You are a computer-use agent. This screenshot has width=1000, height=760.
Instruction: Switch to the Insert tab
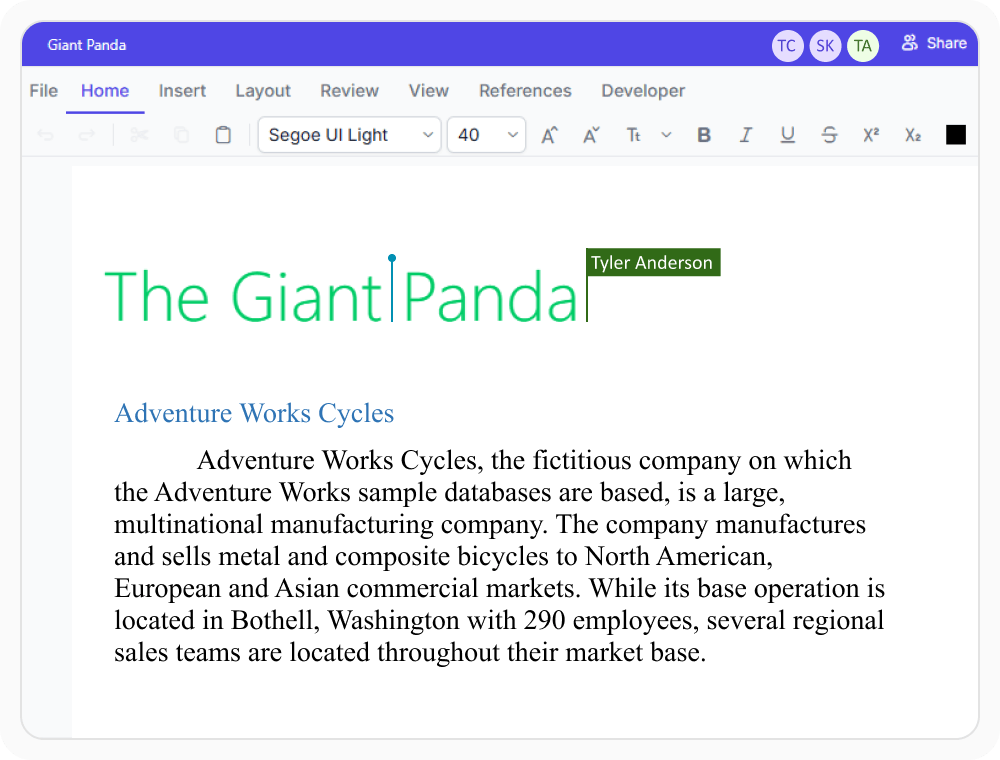(x=182, y=91)
